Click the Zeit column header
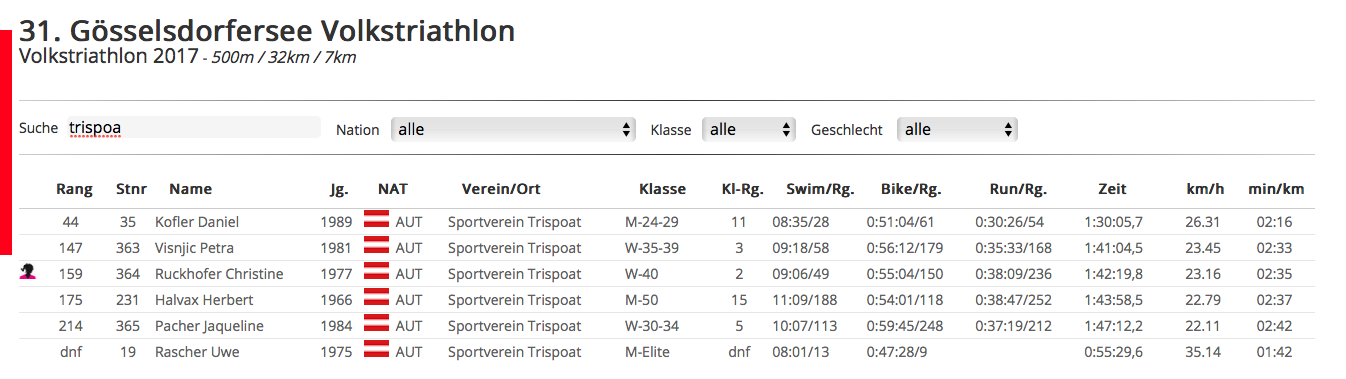This screenshot has height=379, width=1346. coord(1112,188)
